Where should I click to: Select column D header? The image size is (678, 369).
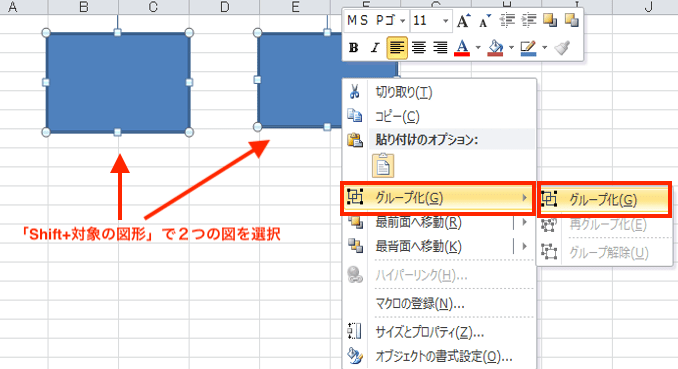[224, 6]
